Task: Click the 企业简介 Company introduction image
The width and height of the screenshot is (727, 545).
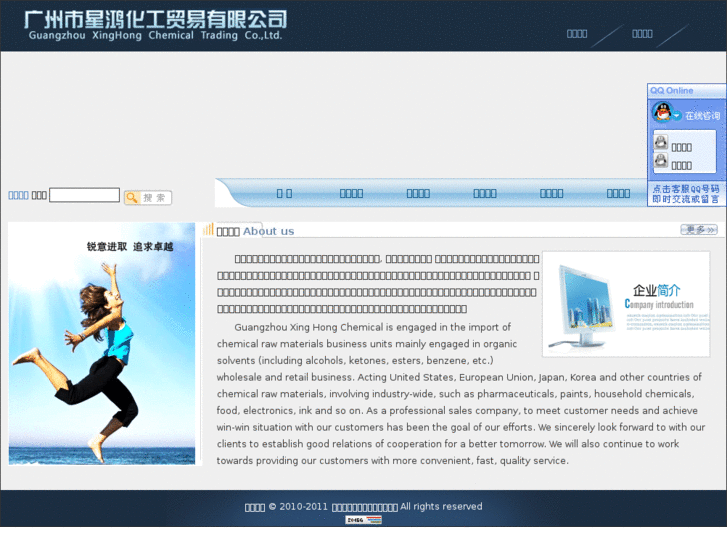Action: click(x=626, y=304)
